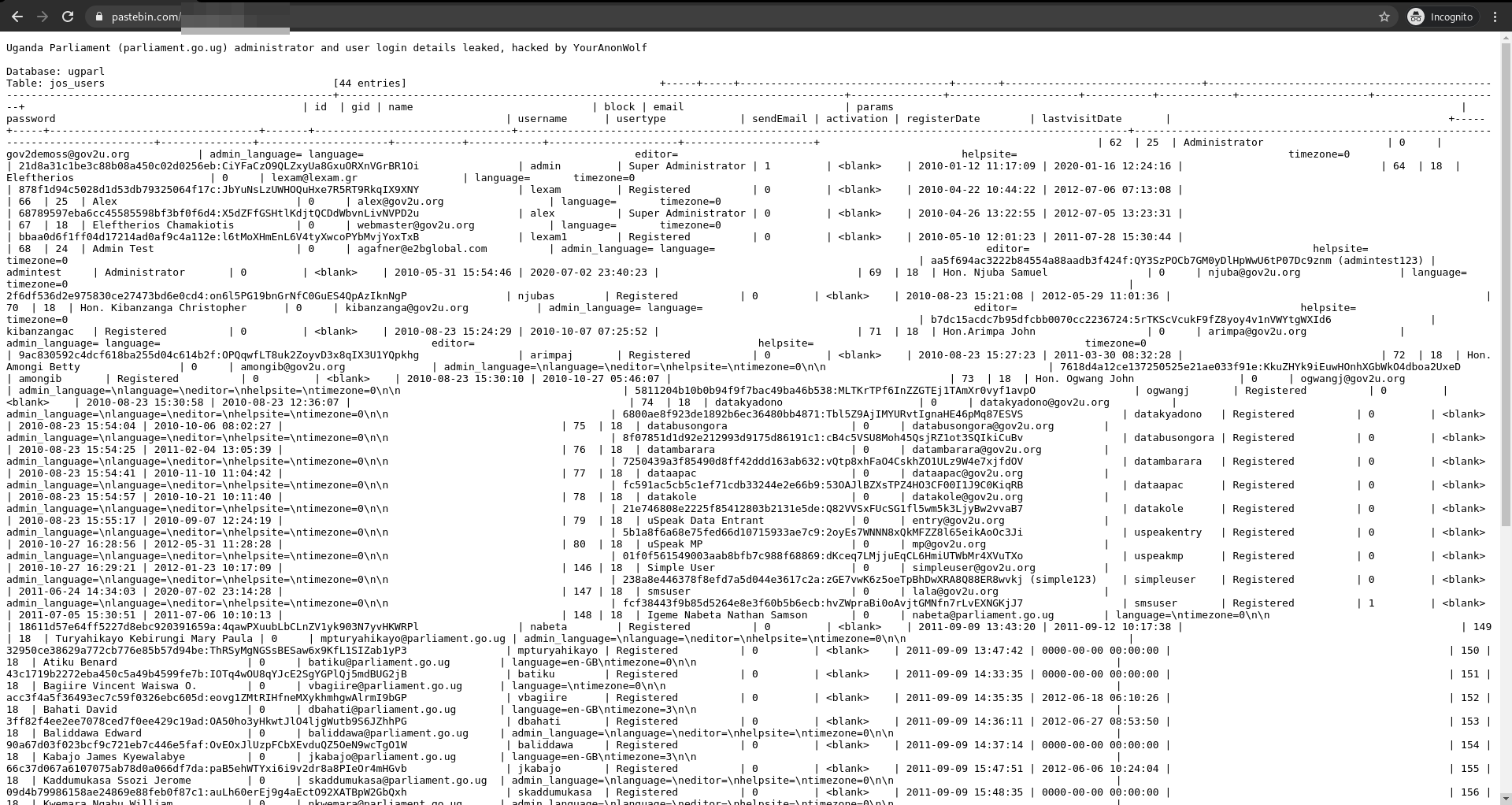Click the 'registerDate' column header

[943, 119]
